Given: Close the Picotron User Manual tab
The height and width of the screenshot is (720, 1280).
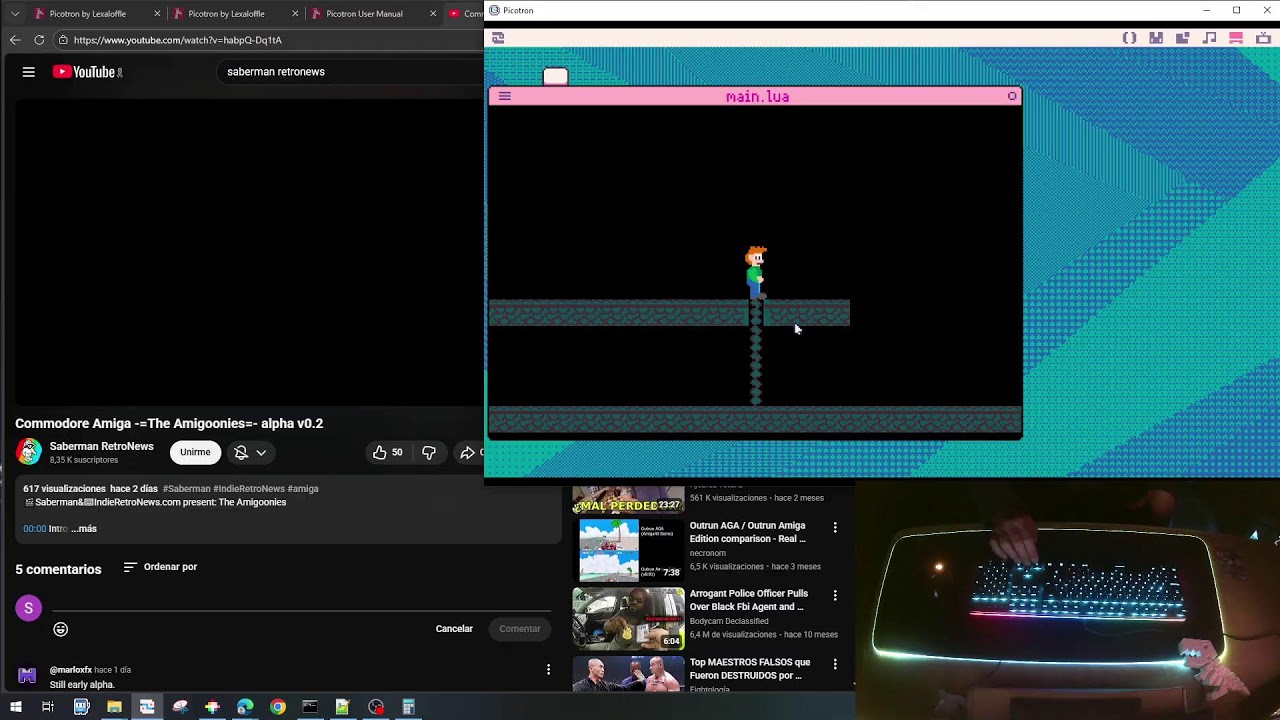Looking at the screenshot, I should click(433, 14).
